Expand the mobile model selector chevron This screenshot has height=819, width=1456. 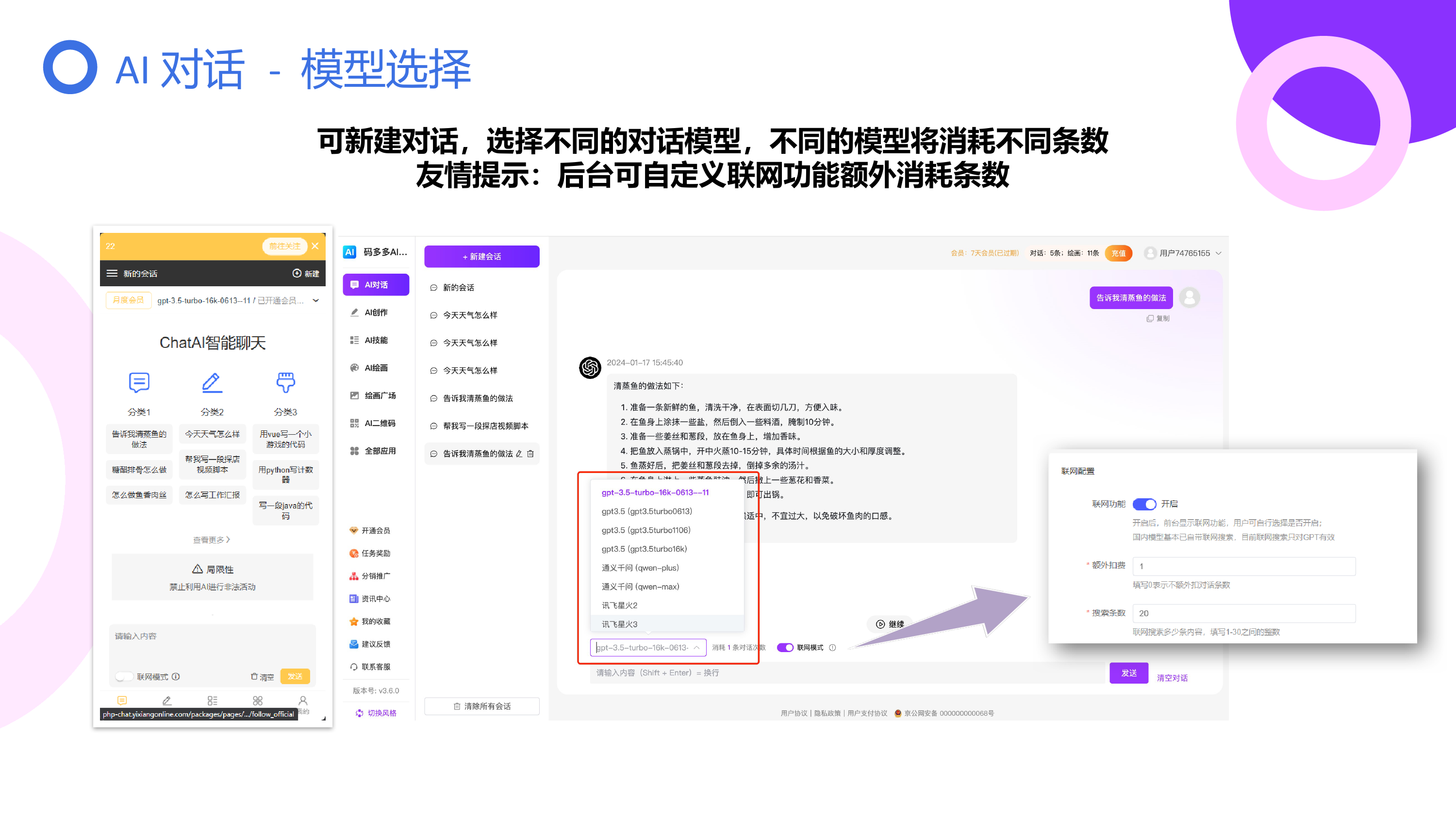click(x=316, y=300)
